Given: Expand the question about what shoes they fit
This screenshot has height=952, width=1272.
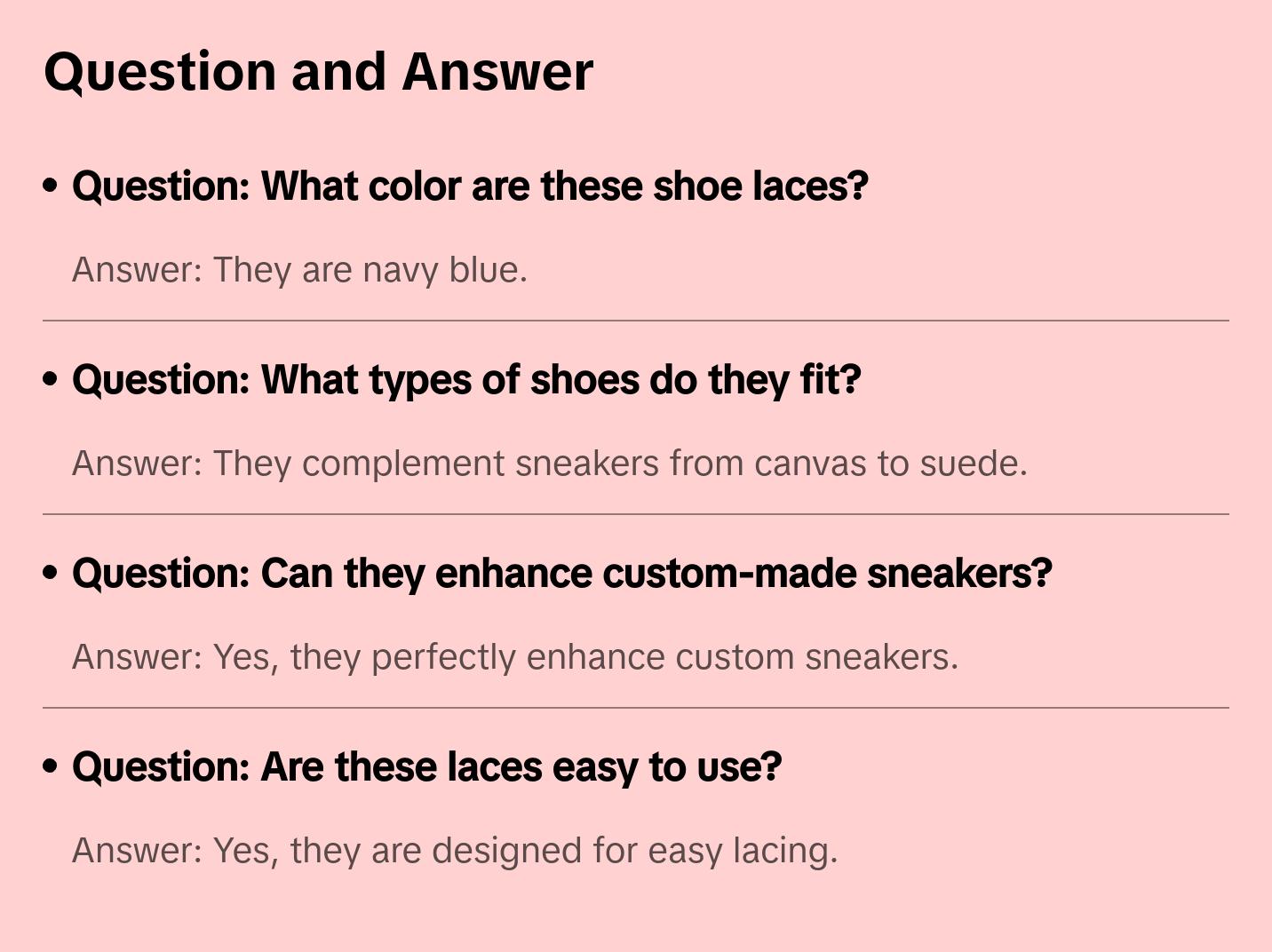Looking at the screenshot, I should click(x=466, y=379).
